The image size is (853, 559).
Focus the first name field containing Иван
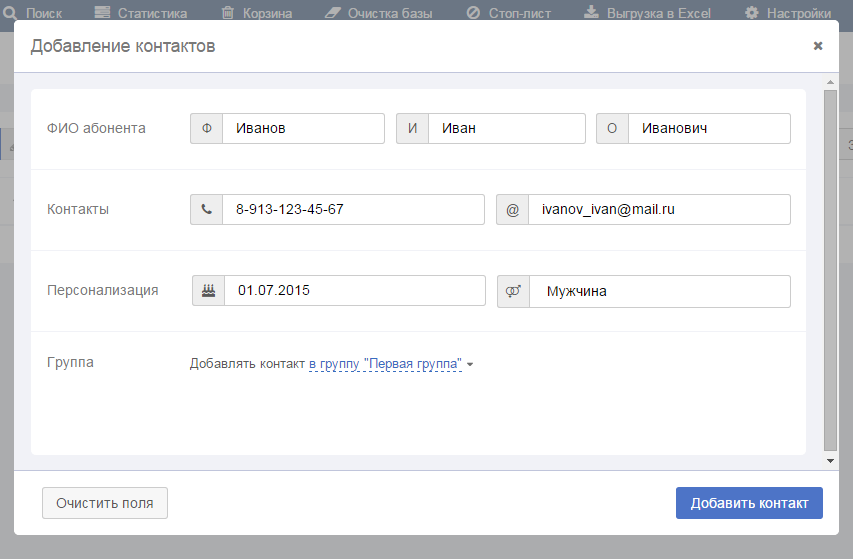click(507, 128)
